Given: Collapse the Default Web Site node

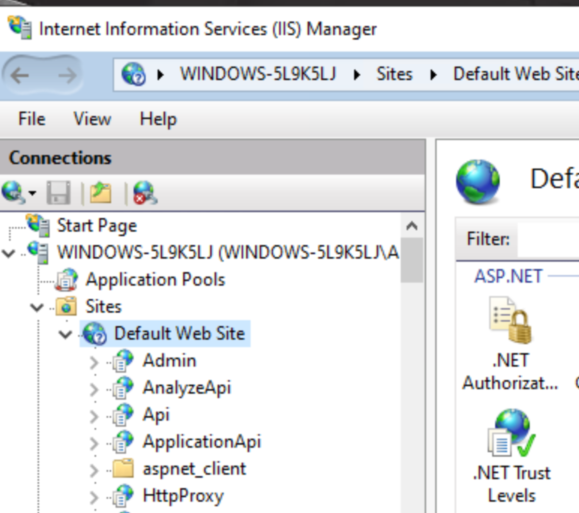Looking at the screenshot, I should pos(65,335).
